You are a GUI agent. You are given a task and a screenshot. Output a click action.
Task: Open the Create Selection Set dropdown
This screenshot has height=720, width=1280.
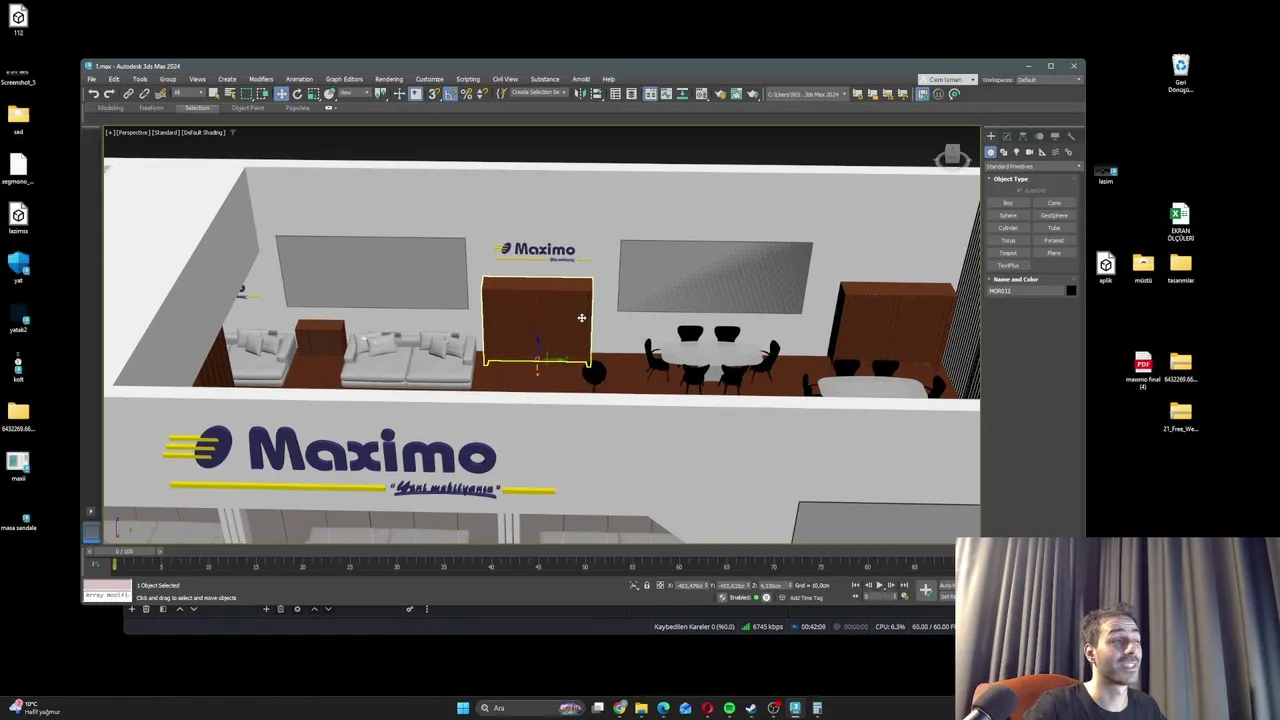[539, 94]
